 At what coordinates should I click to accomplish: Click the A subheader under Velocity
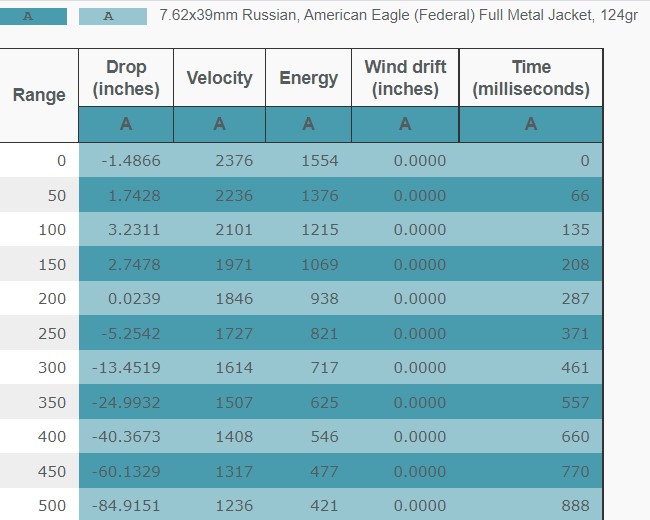coord(219,124)
